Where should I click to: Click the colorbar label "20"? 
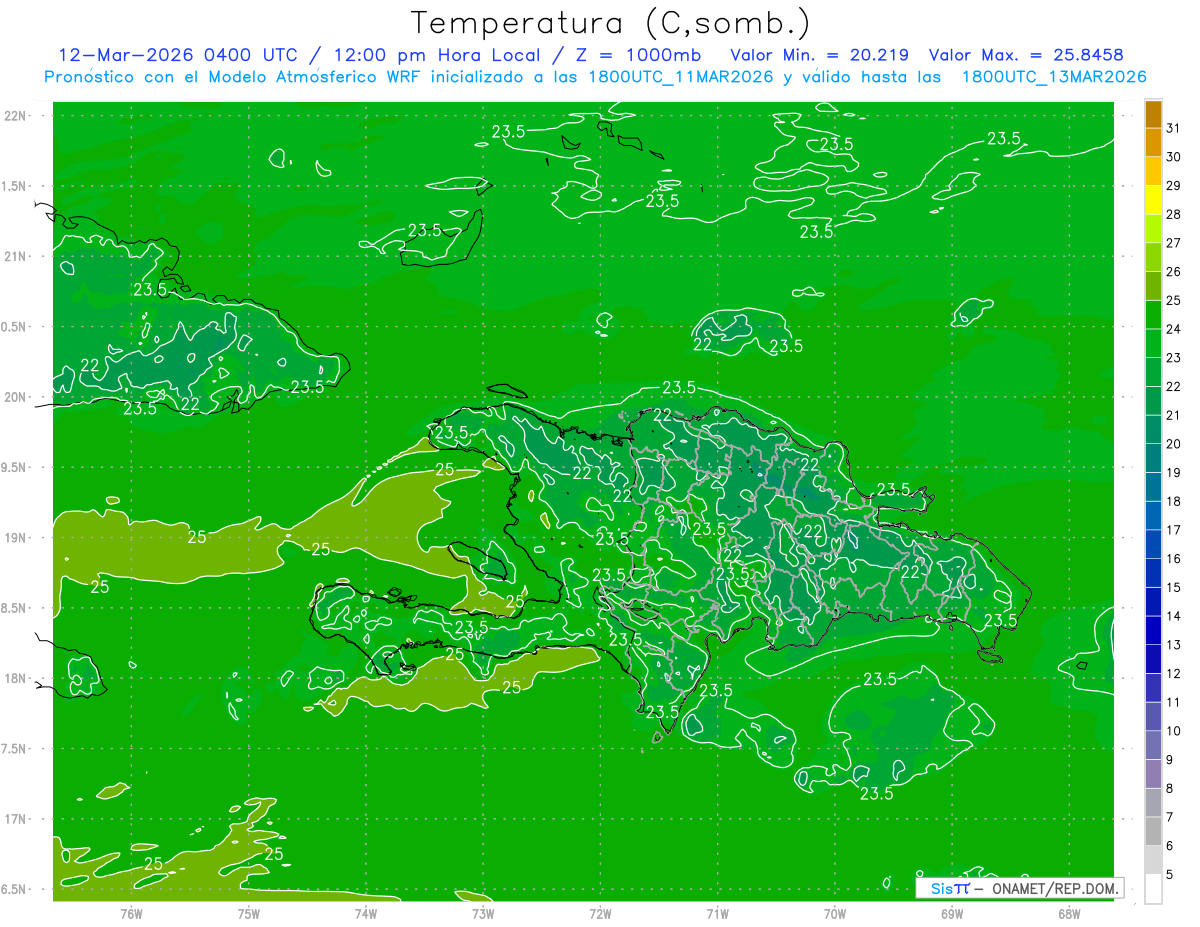point(1173,444)
